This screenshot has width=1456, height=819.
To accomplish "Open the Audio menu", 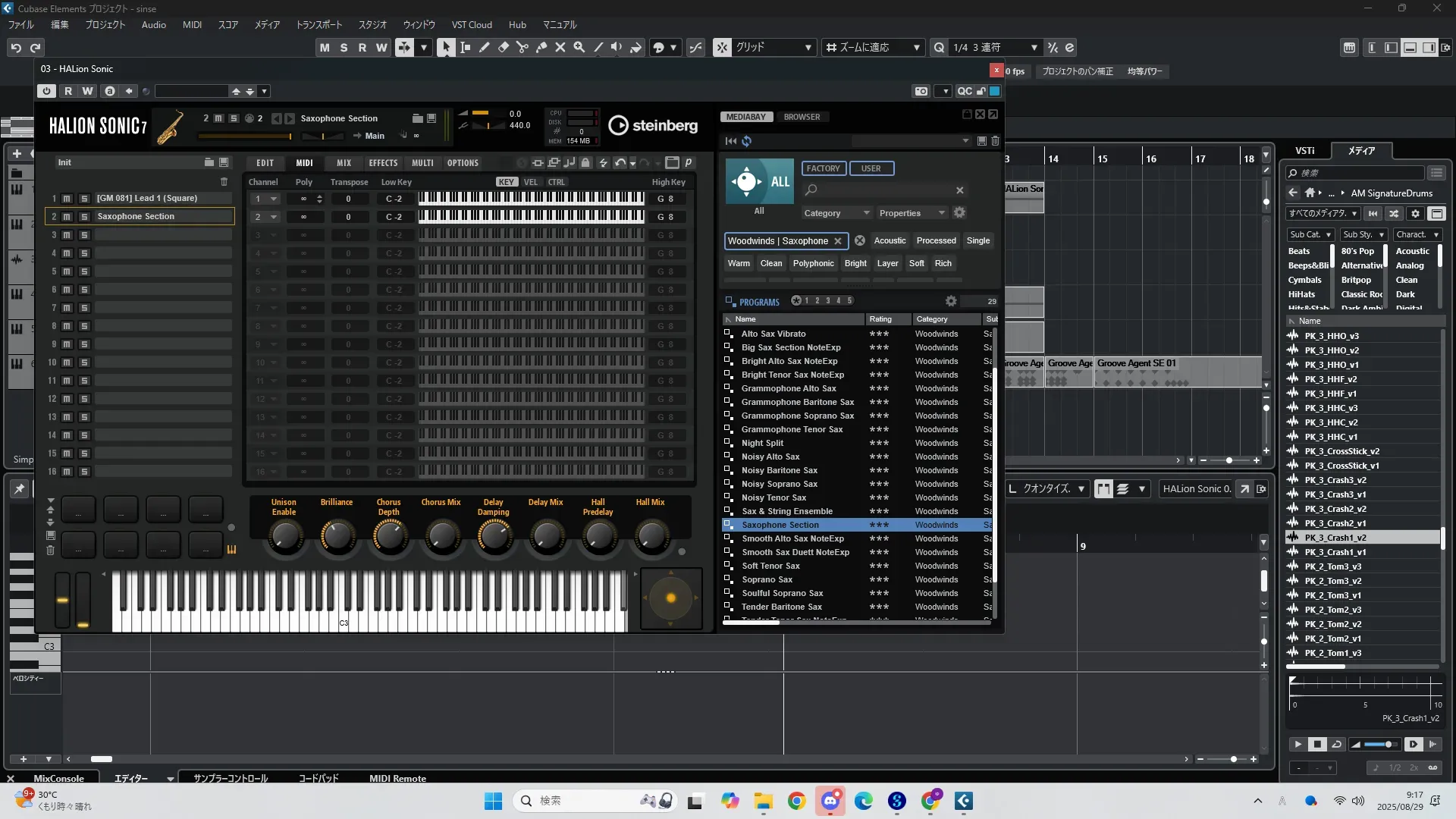I will tap(153, 24).
